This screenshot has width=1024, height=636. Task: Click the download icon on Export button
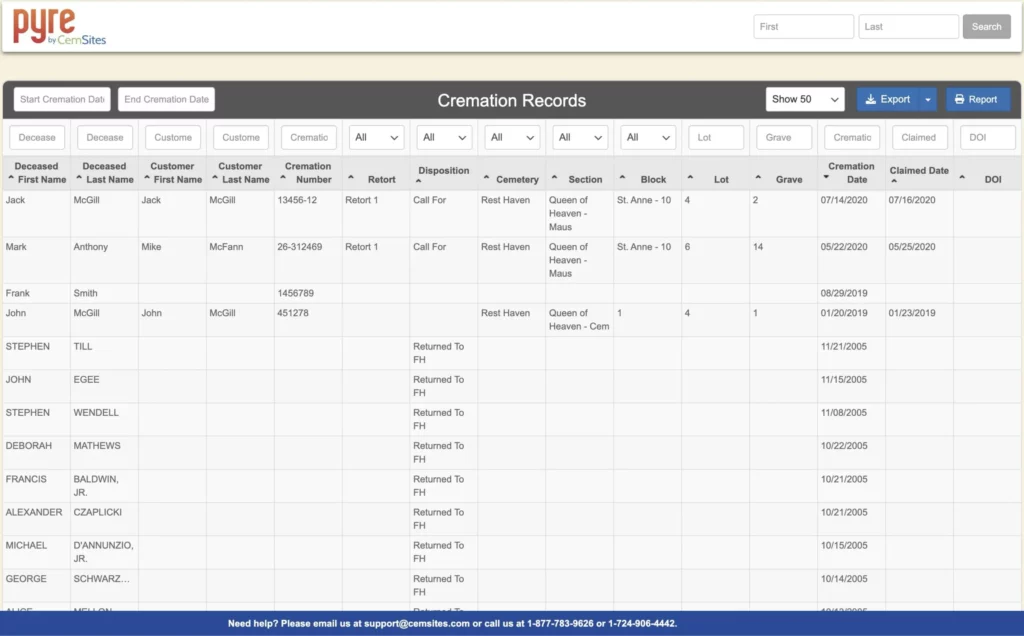point(871,99)
